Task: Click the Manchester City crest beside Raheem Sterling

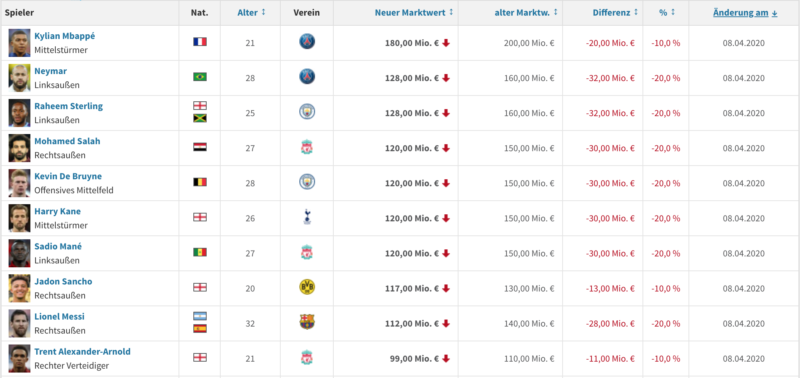Action: point(307,112)
